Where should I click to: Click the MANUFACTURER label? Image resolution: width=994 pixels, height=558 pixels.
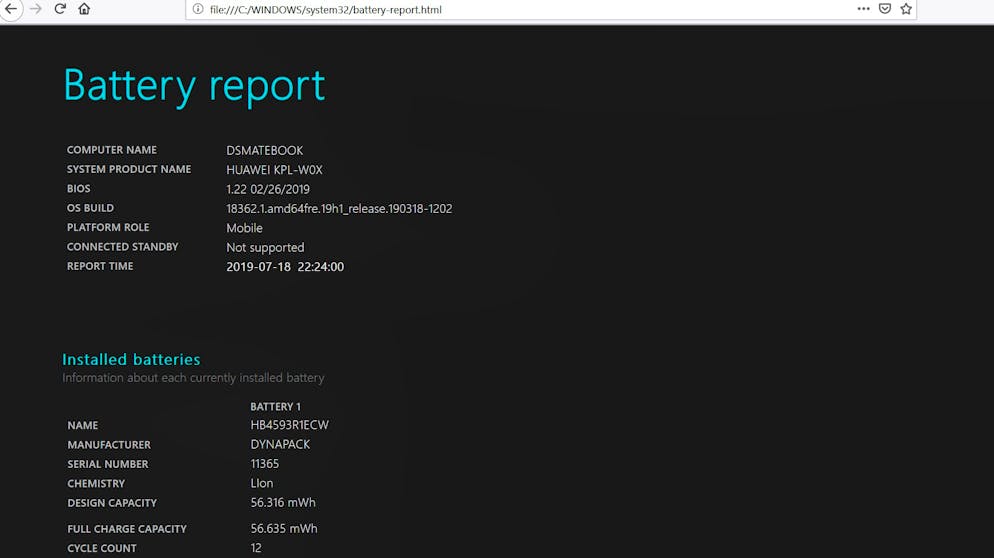pyautogui.click(x=109, y=445)
